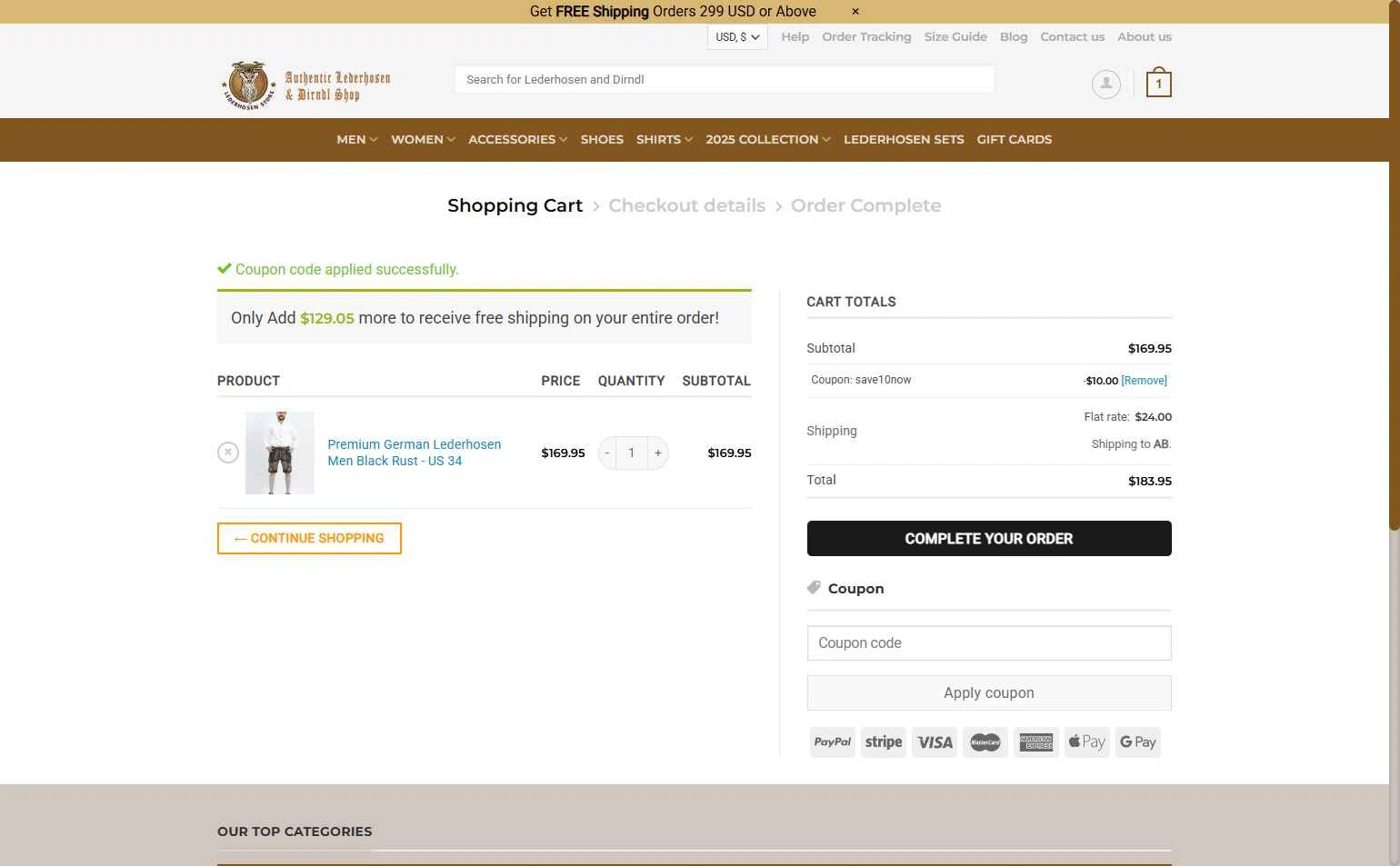The image size is (1400, 866).
Task: Open the SHOES menu item
Action: pyautogui.click(x=602, y=140)
